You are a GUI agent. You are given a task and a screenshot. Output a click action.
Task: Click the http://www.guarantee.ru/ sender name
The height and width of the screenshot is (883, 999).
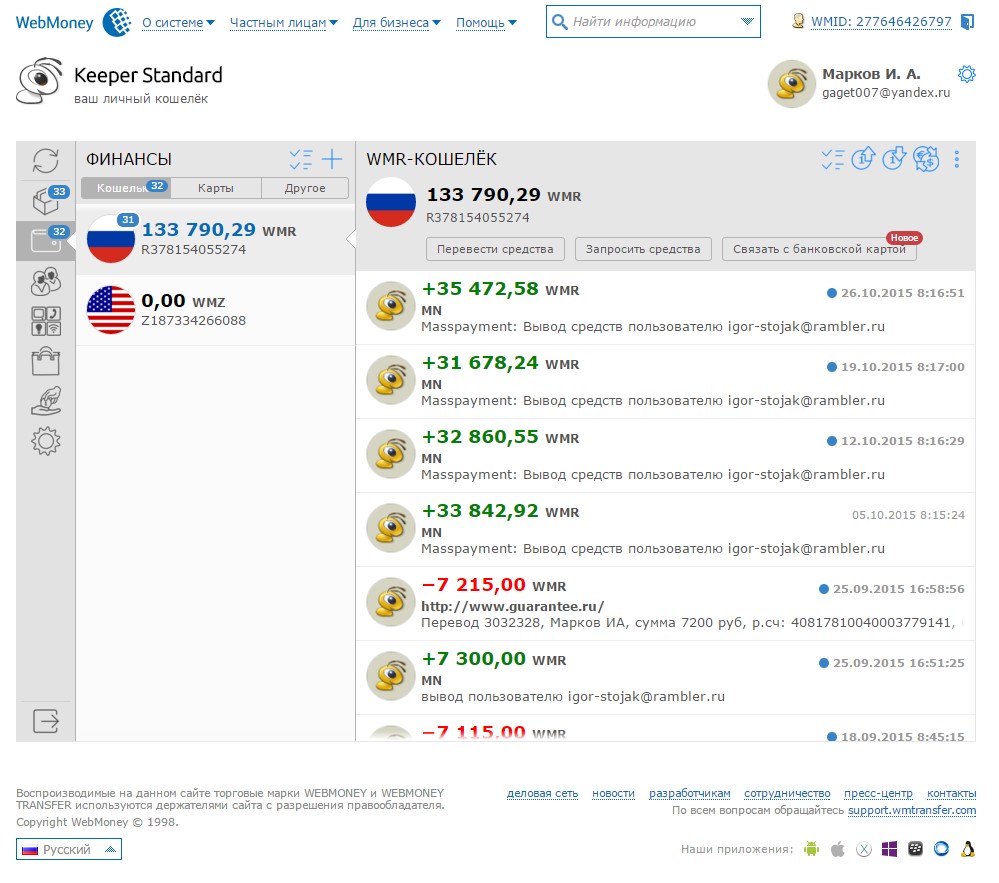point(513,607)
